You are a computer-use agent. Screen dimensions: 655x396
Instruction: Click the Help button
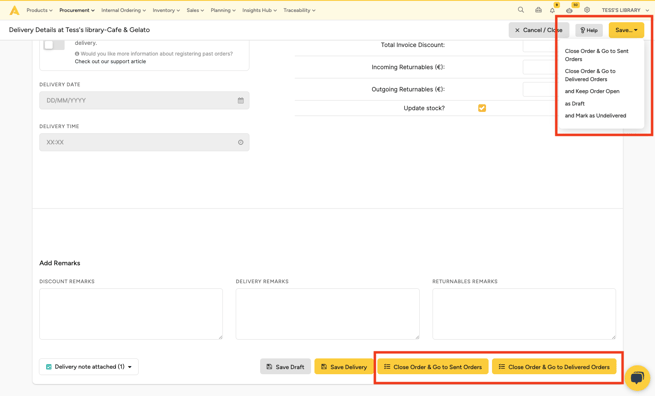tap(589, 30)
